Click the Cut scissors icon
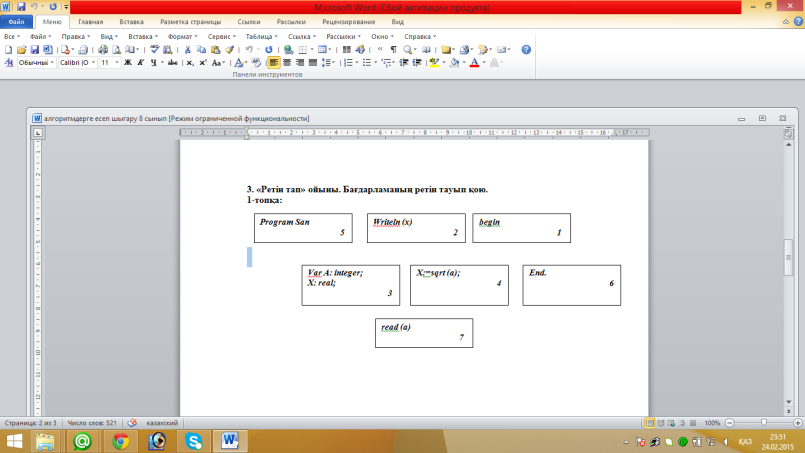The image size is (805, 453). [x=187, y=50]
